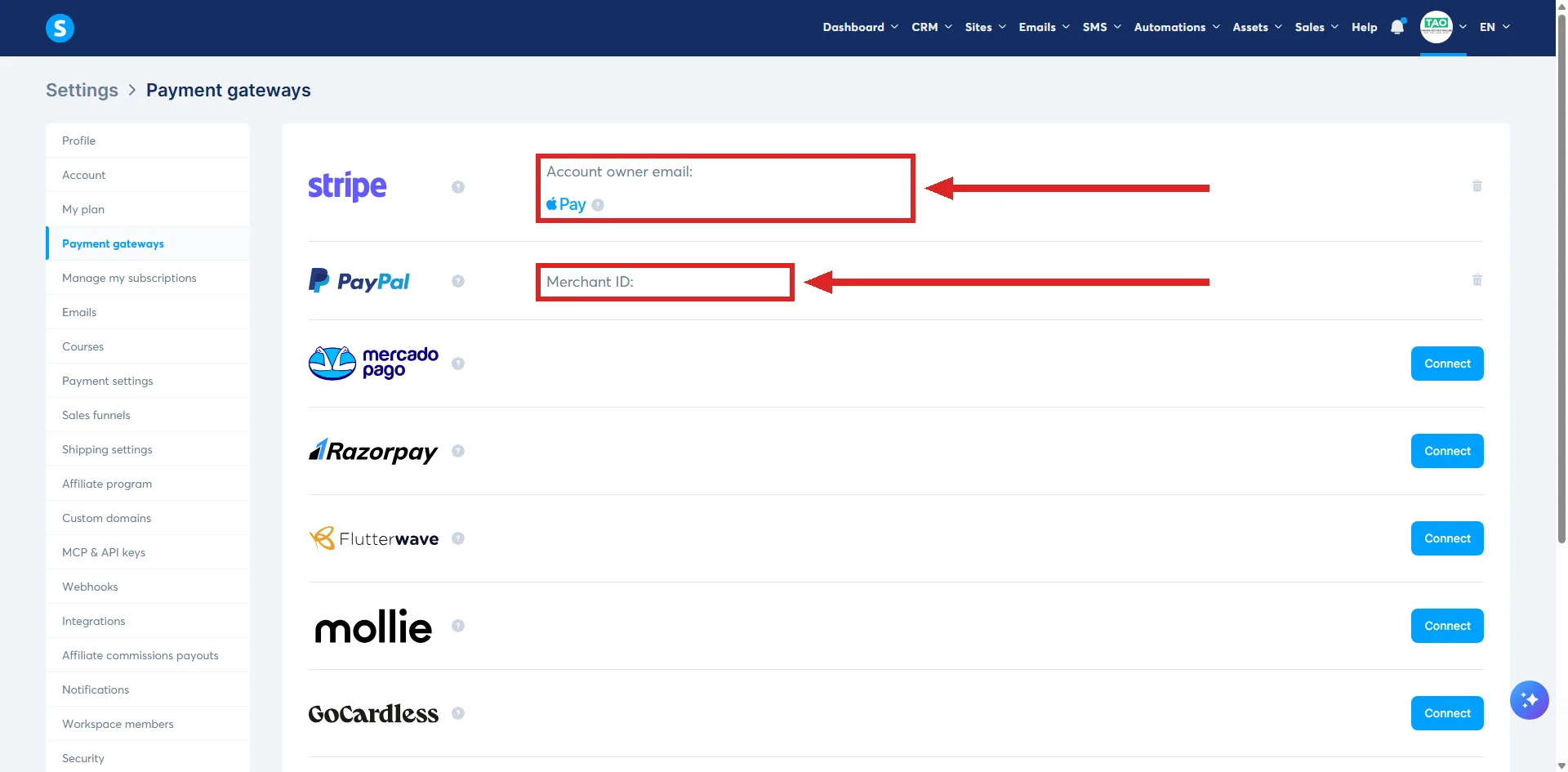1568x772 pixels.
Task: Select My plan in settings sidebar
Action: pos(148,209)
